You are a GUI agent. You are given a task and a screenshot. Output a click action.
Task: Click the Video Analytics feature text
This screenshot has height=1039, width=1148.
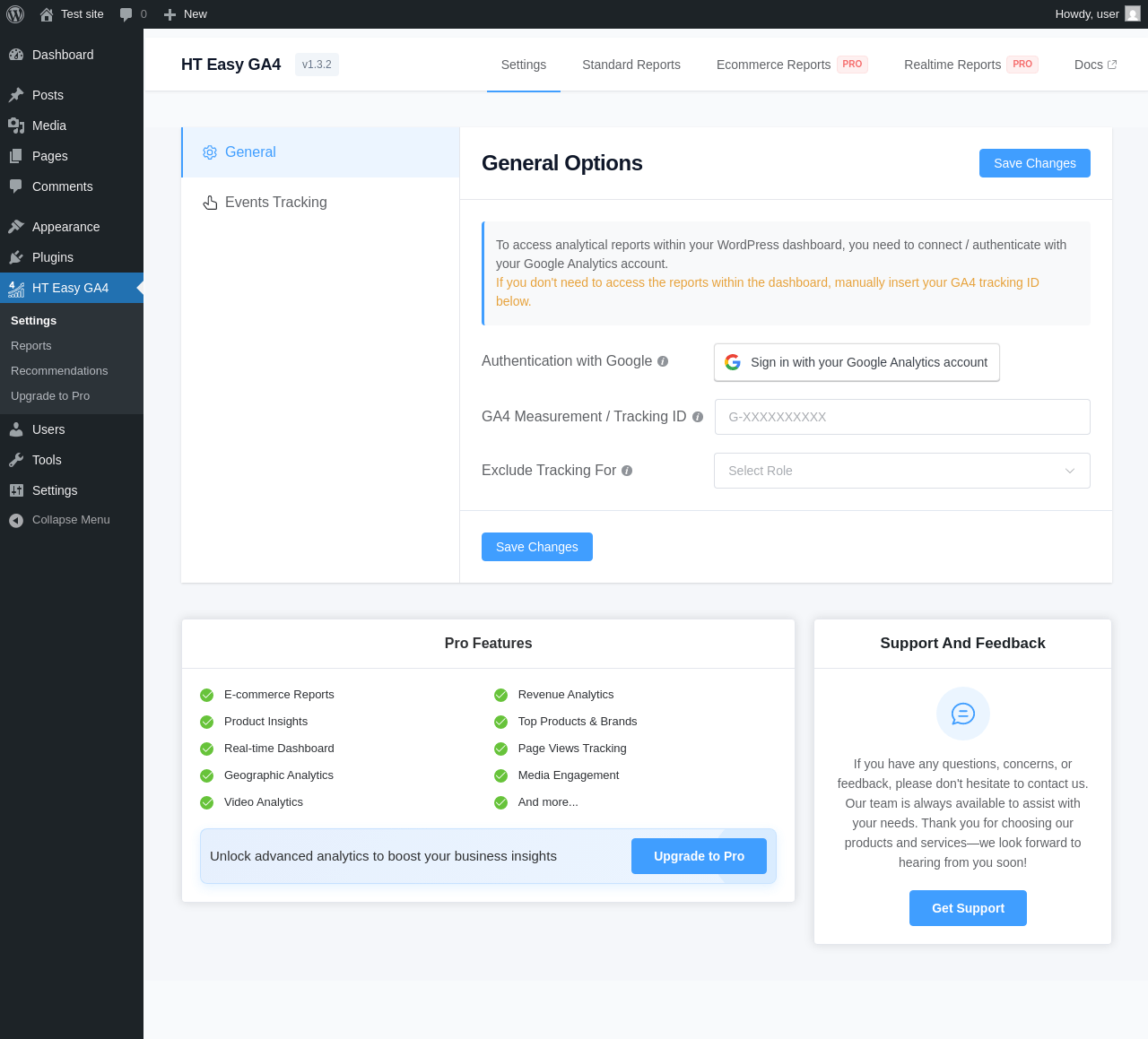(x=264, y=802)
